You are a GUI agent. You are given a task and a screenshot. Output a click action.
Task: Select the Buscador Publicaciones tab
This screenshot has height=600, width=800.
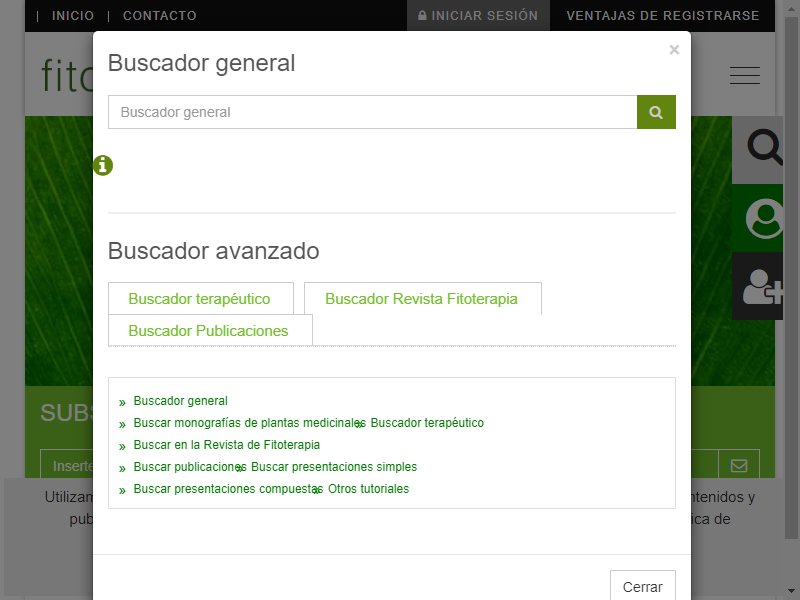click(209, 331)
